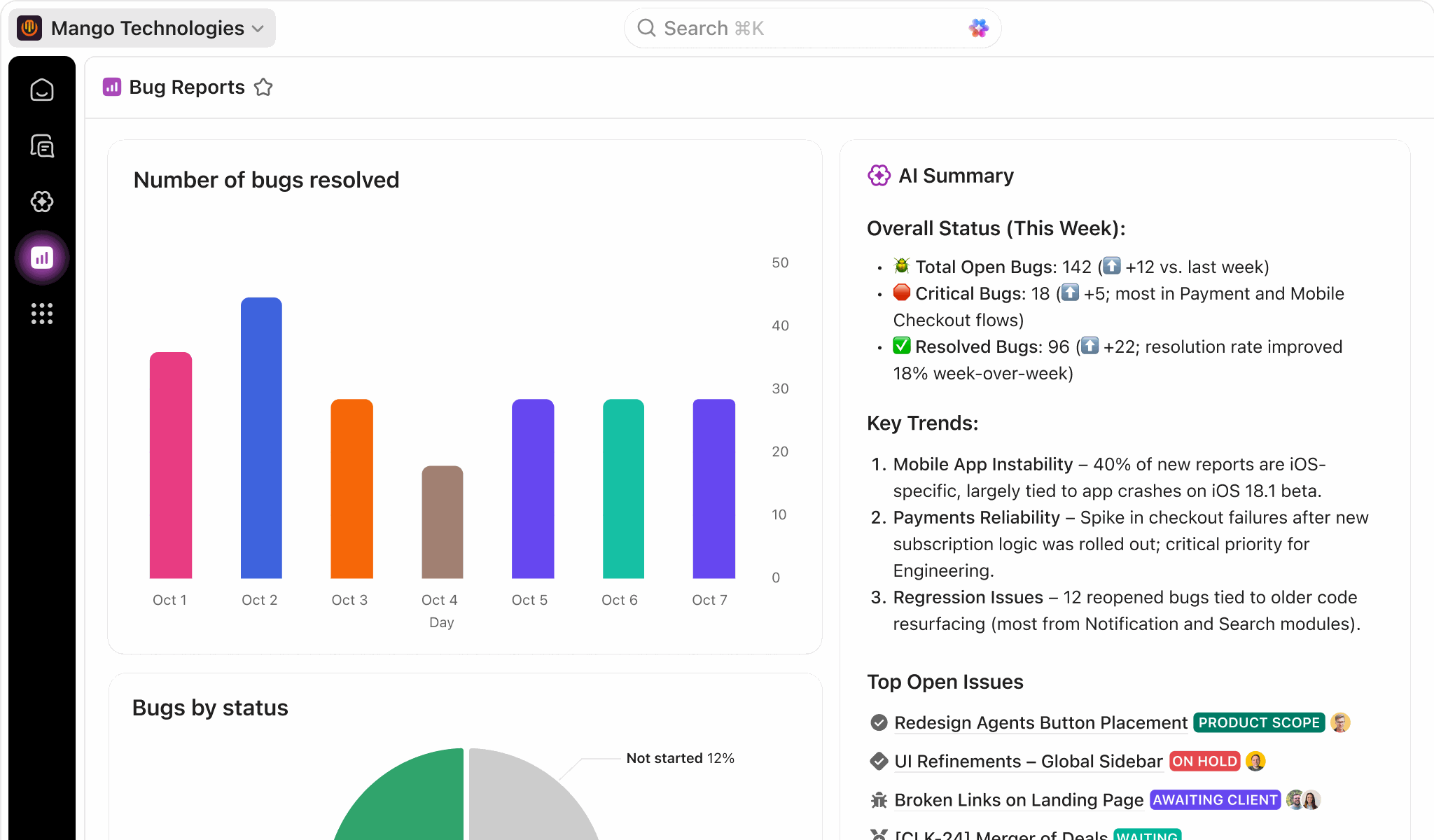Click the pink Oct 1 bar

click(x=170, y=465)
